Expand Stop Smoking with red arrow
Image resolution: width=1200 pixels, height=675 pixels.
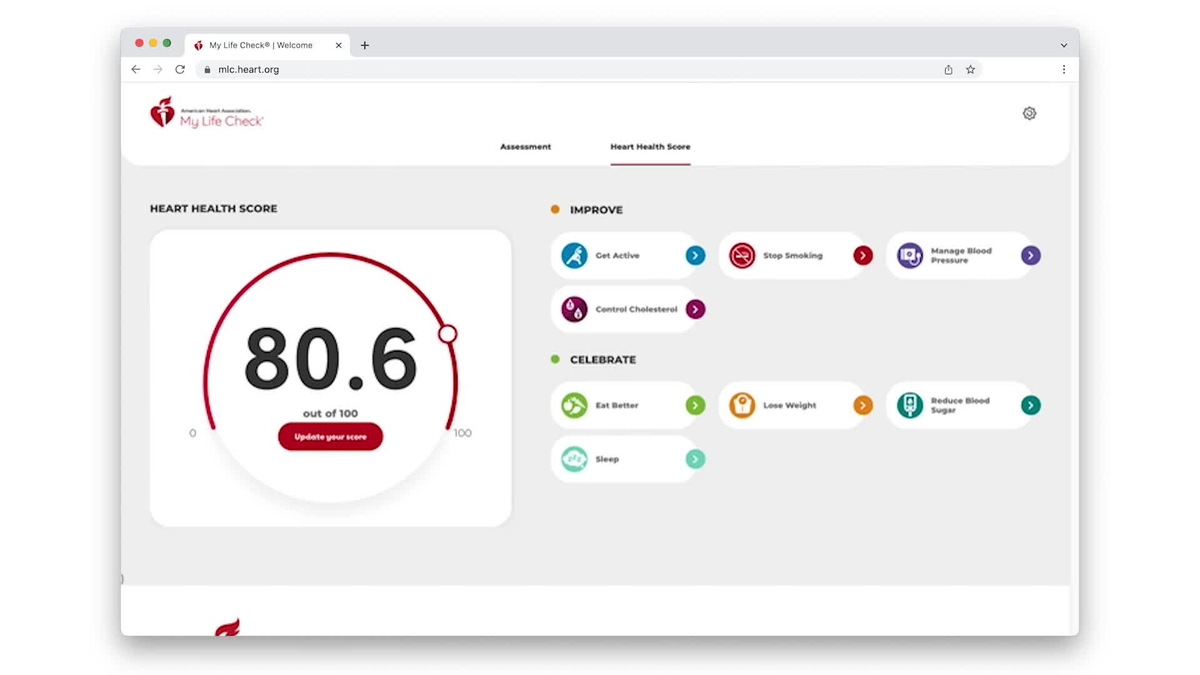pyautogui.click(x=863, y=255)
